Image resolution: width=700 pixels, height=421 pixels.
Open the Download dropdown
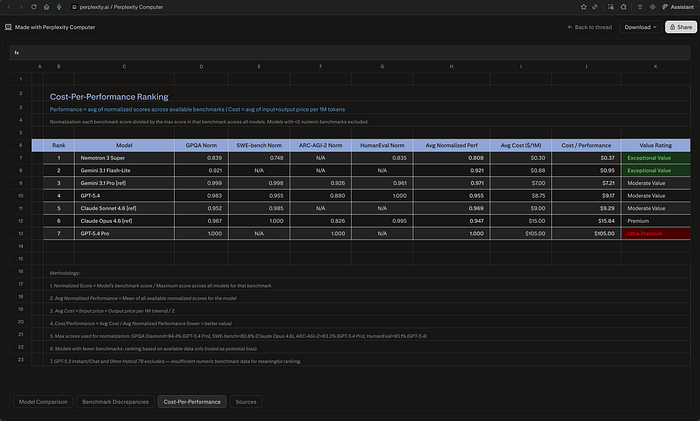[640, 27]
